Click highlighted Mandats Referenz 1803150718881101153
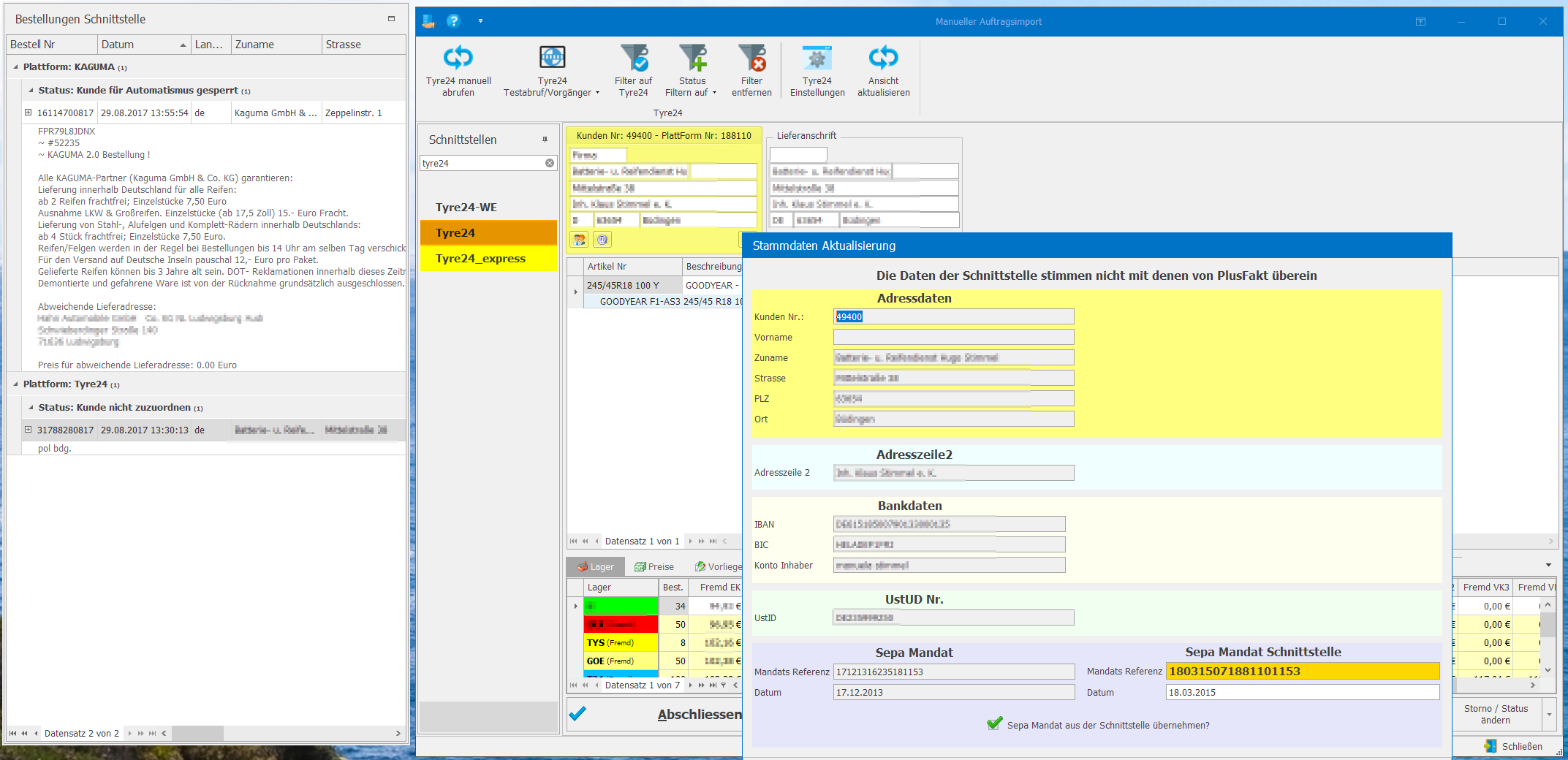The height and width of the screenshot is (760, 1568). (x=1303, y=671)
